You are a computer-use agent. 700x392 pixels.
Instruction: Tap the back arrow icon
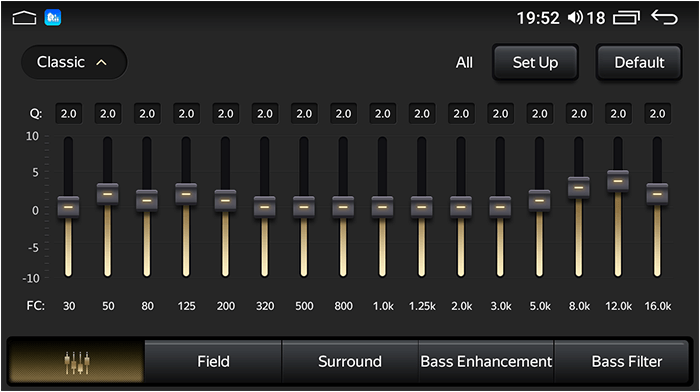[x=664, y=18]
